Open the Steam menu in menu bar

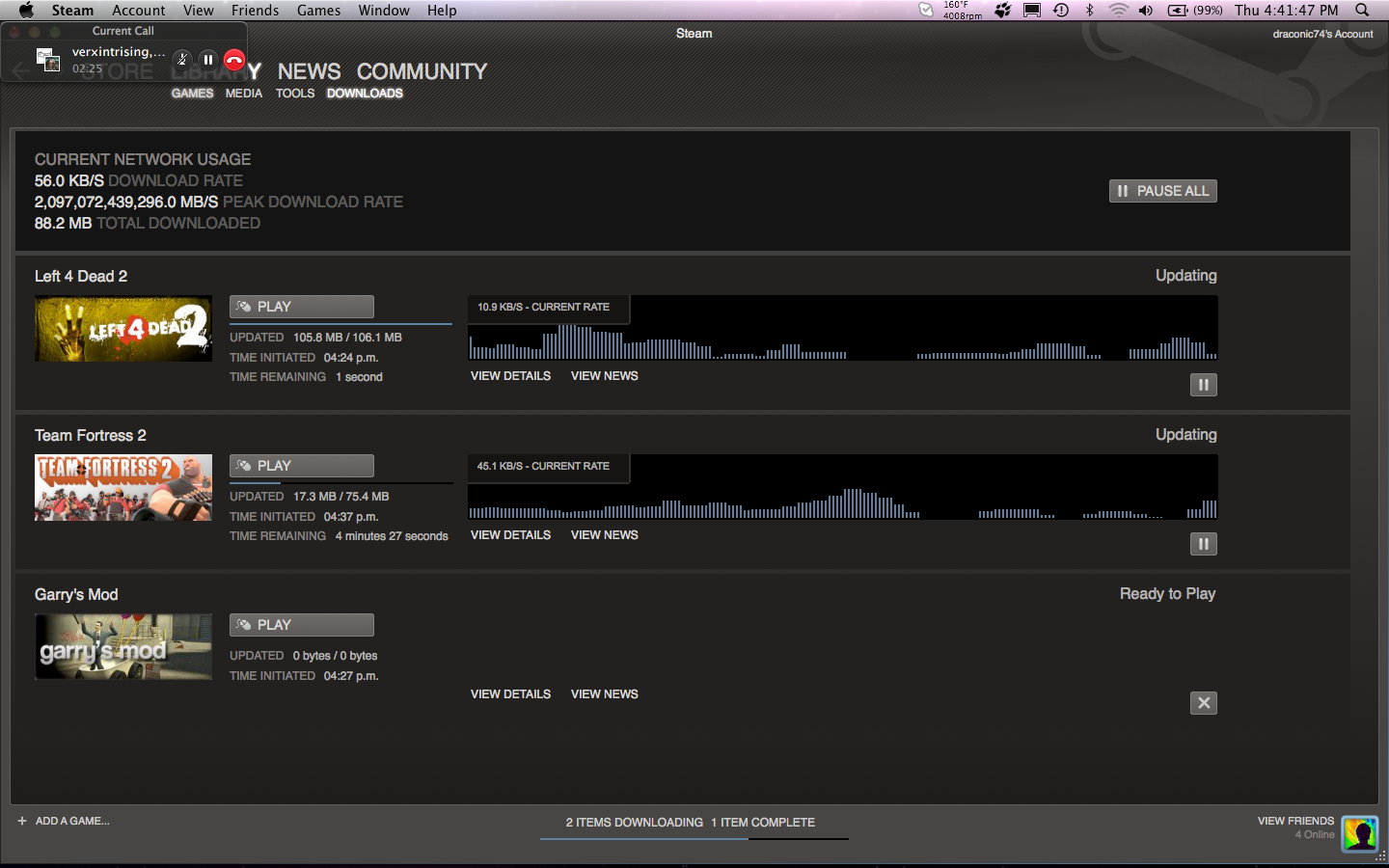click(x=72, y=11)
